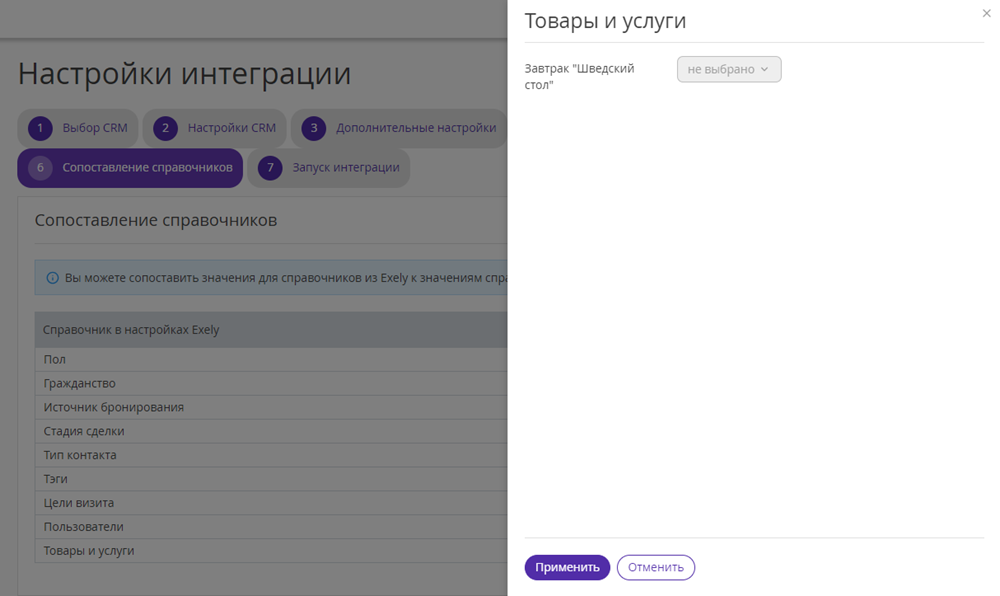Viewport: 1000px width, 596px height.
Task: Select the Стадия сделки row
Action: coord(271,432)
